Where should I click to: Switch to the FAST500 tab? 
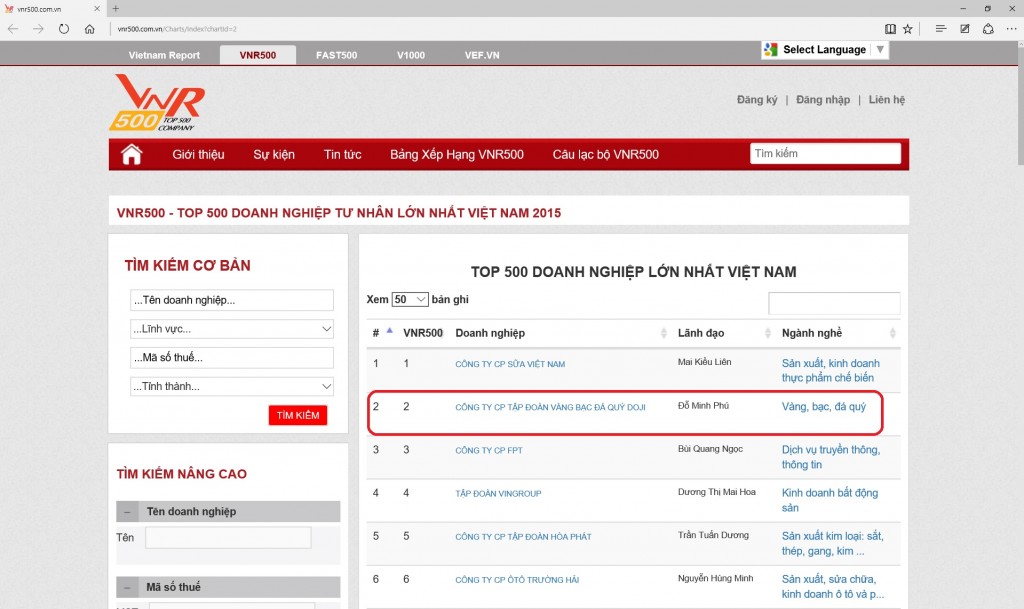(336, 55)
